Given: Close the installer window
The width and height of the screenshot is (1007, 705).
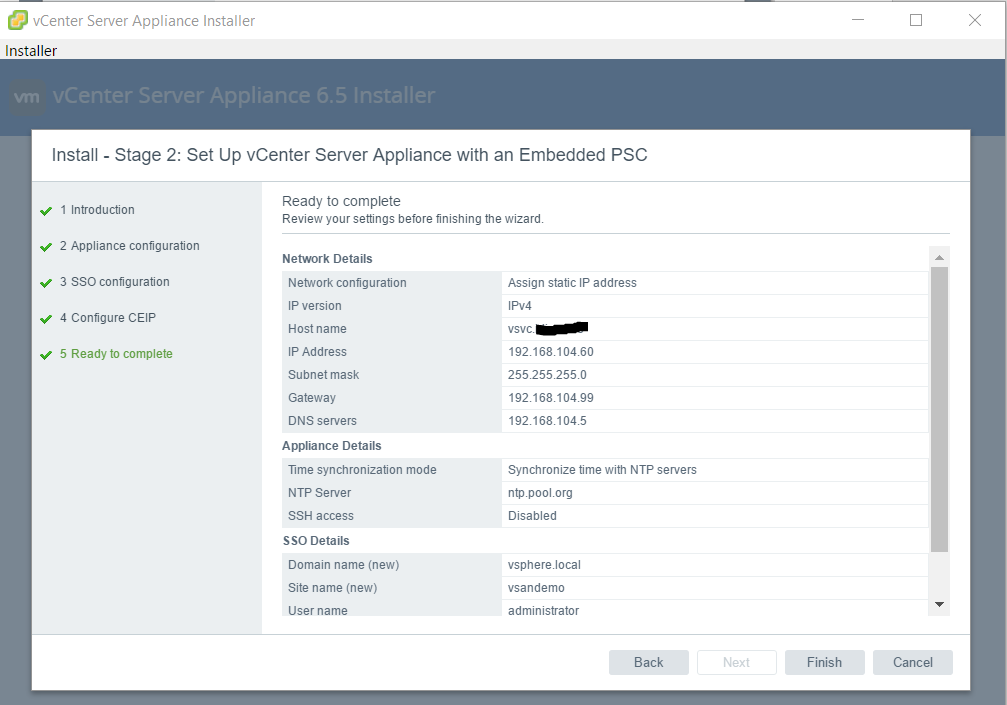Looking at the screenshot, I should (974, 20).
